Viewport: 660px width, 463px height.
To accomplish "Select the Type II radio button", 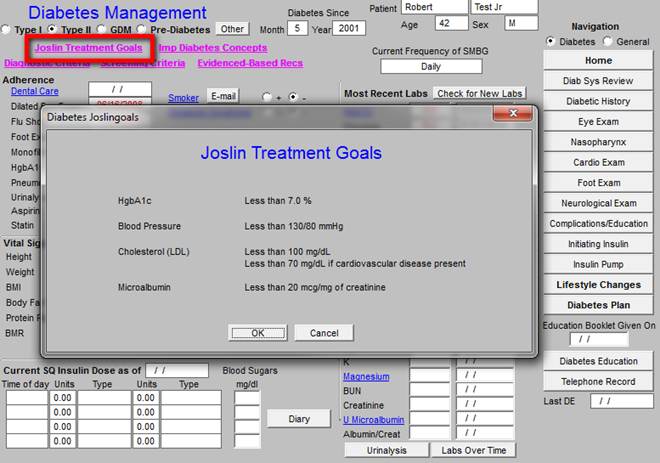I will [x=52, y=29].
